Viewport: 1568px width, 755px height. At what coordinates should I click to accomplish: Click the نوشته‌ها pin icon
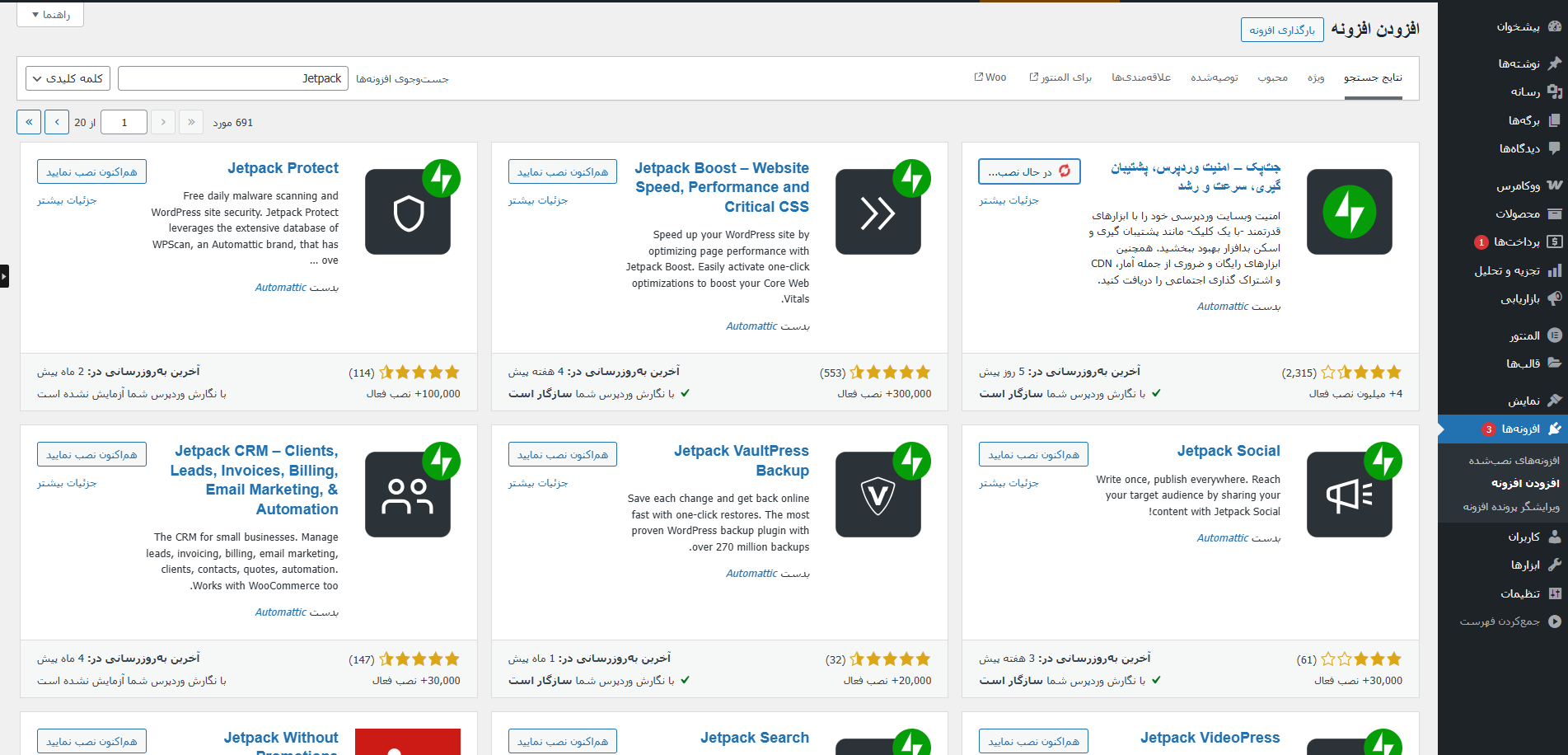[1554, 63]
